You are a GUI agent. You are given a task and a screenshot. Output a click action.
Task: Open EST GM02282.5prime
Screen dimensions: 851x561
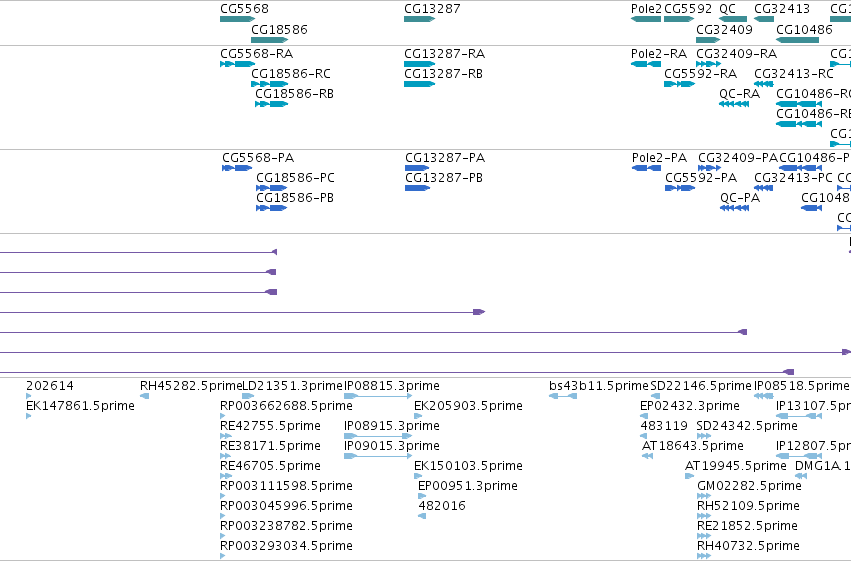[749, 486]
